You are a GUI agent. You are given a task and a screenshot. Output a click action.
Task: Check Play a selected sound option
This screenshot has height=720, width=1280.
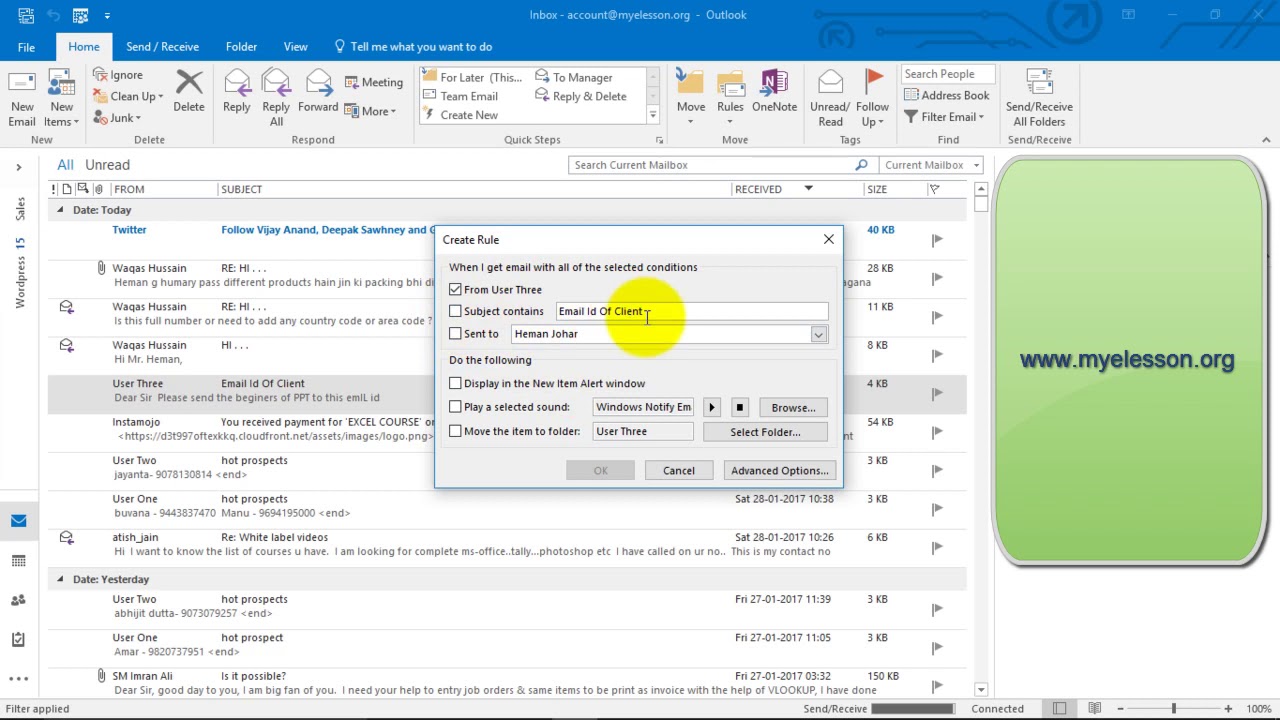pos(455,407)
